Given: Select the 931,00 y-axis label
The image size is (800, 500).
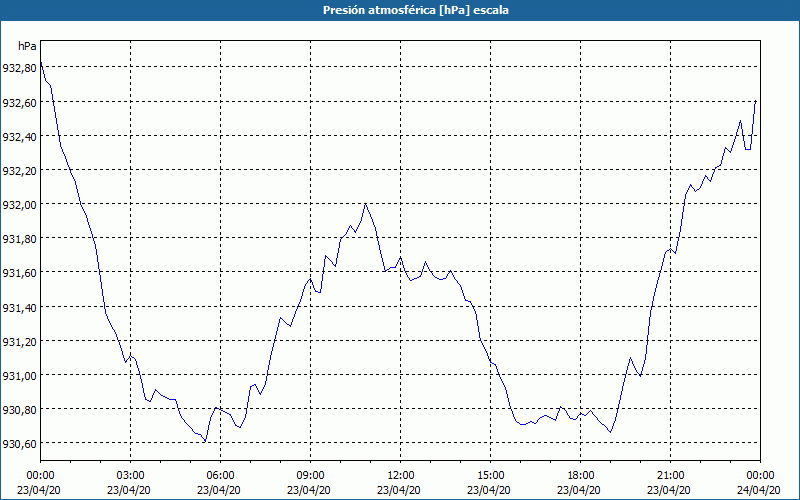Looking at the screenshot, I should click(x=19, y=376).
